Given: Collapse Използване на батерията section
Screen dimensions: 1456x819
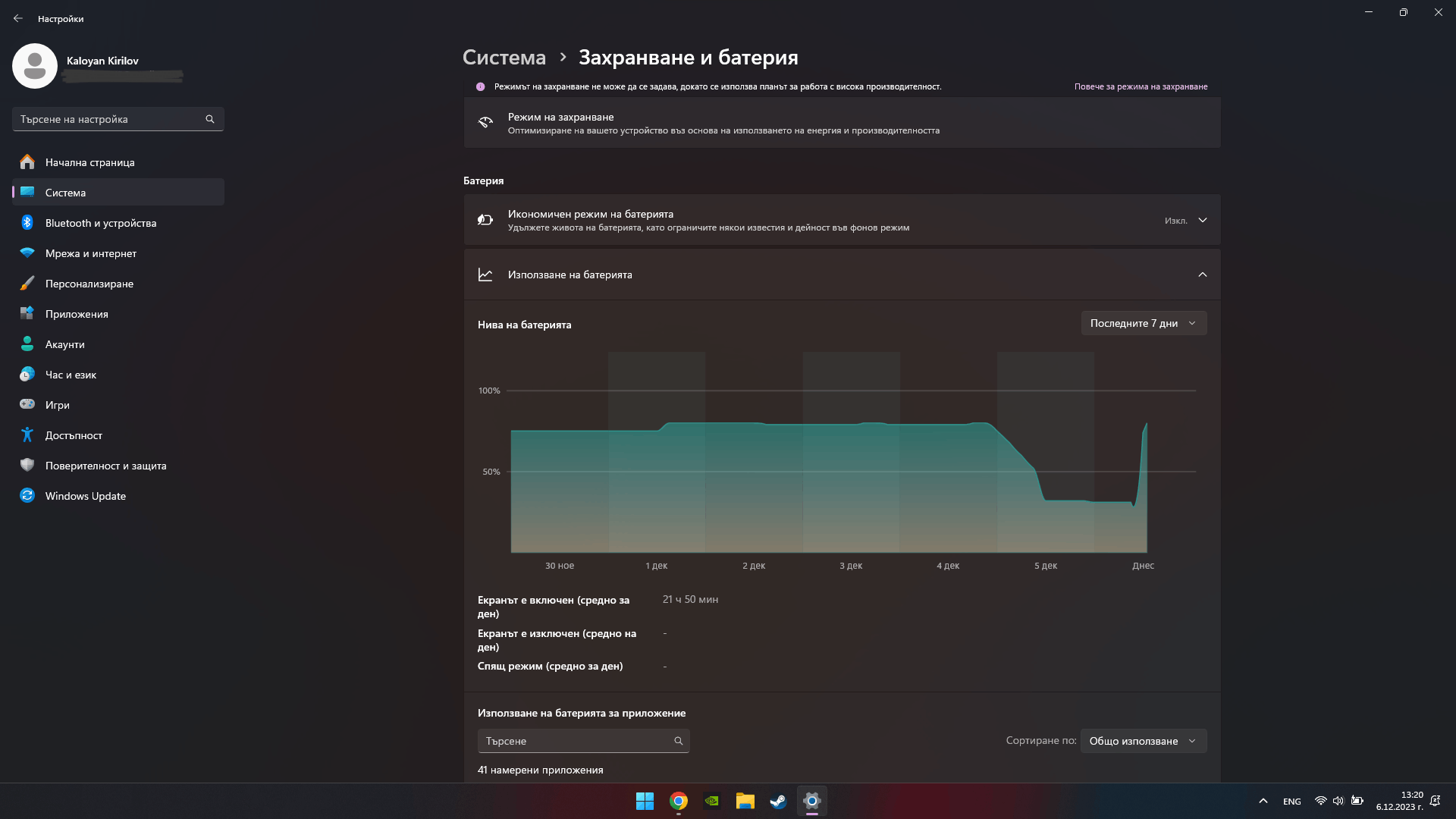Looking at the screenshot, I should [1202, 275].
